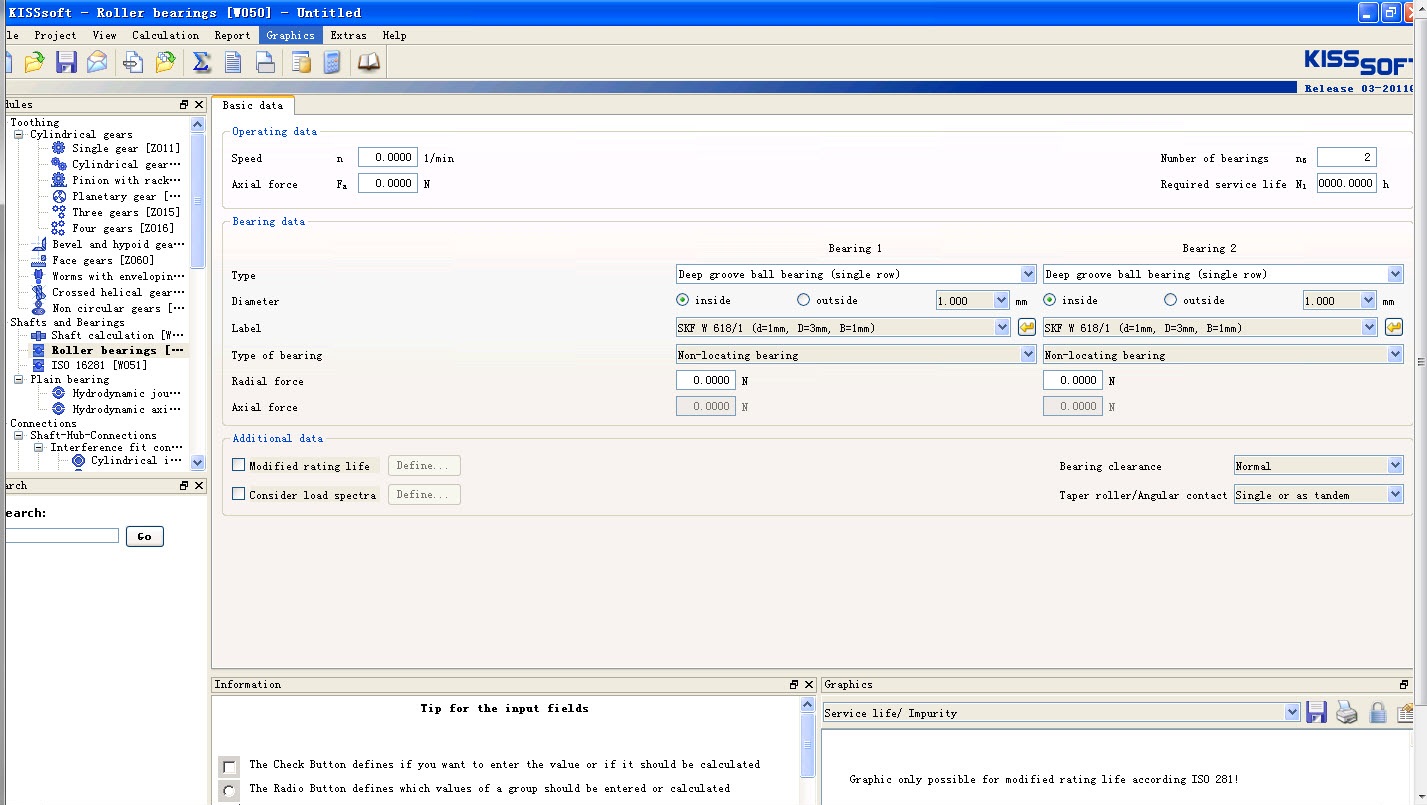Click Bearing 1 label back-arrow button

[x=1027, y=327]
